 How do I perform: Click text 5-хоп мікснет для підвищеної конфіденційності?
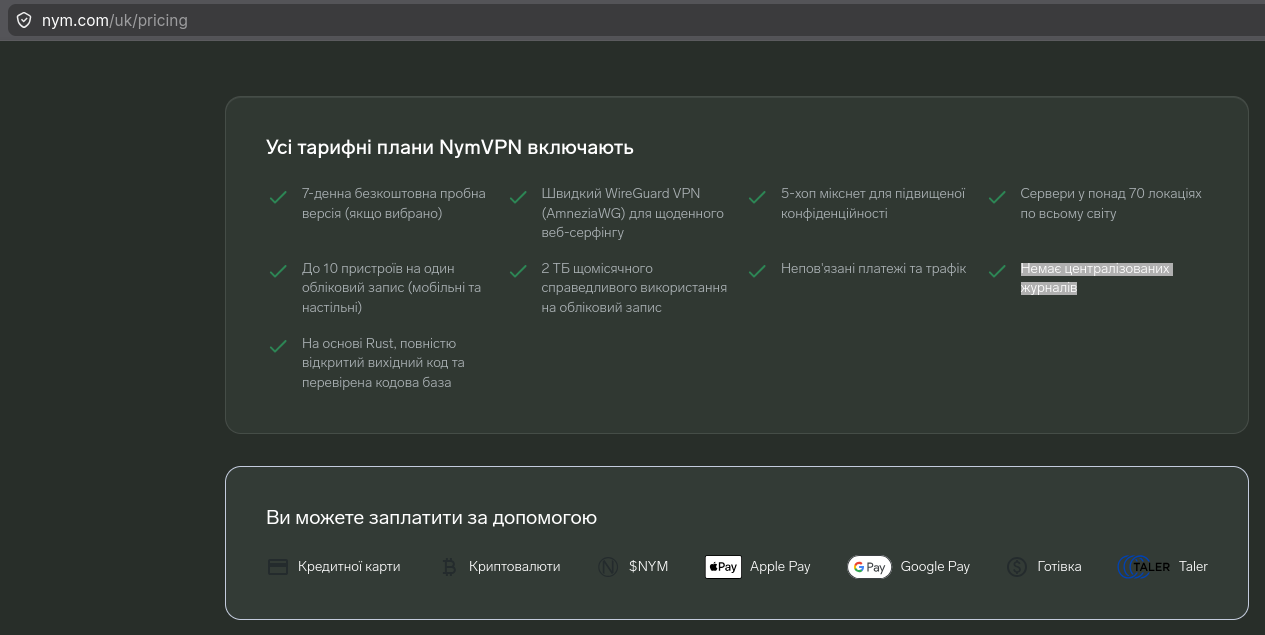pos(873,203)
